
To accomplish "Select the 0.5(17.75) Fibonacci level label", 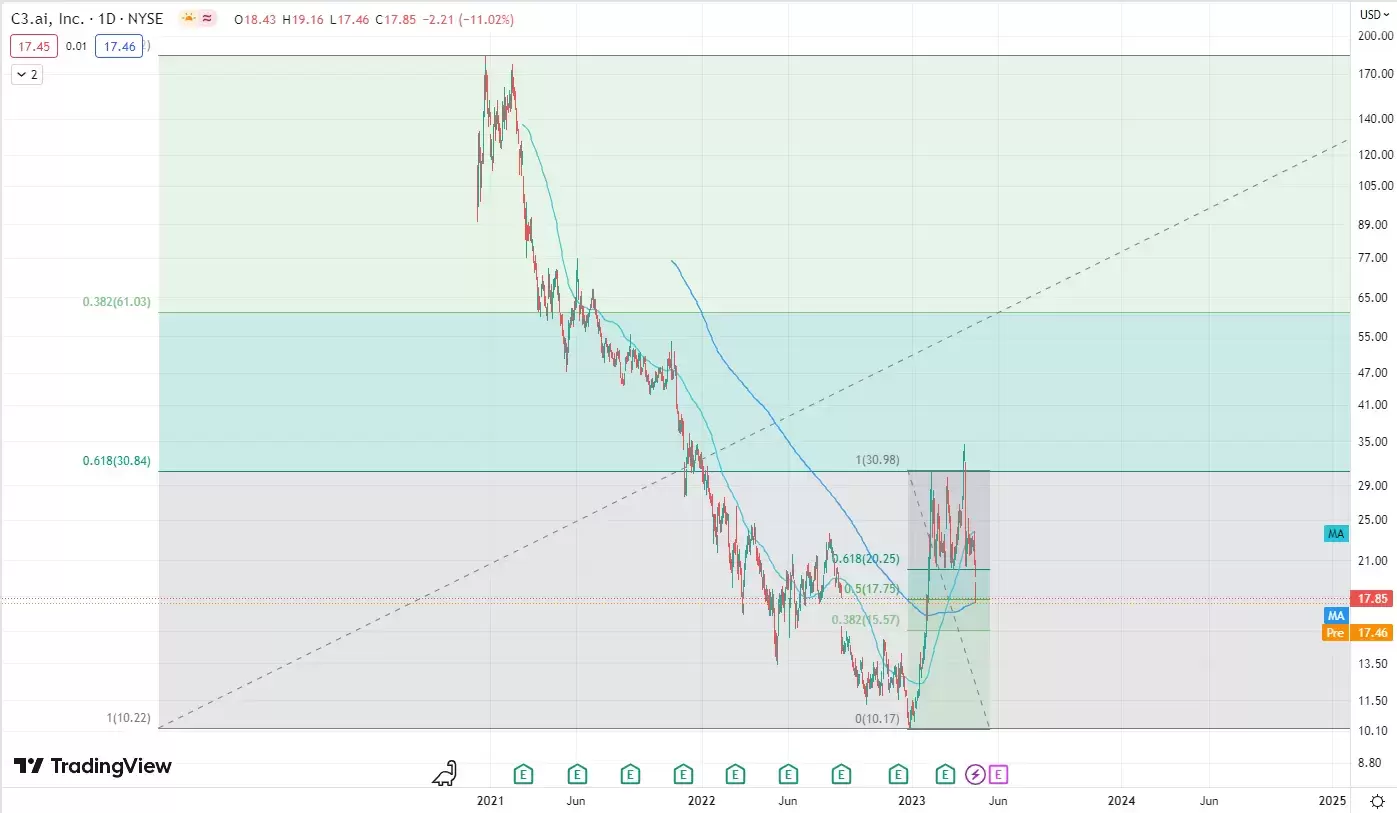I will pos(872,589).
